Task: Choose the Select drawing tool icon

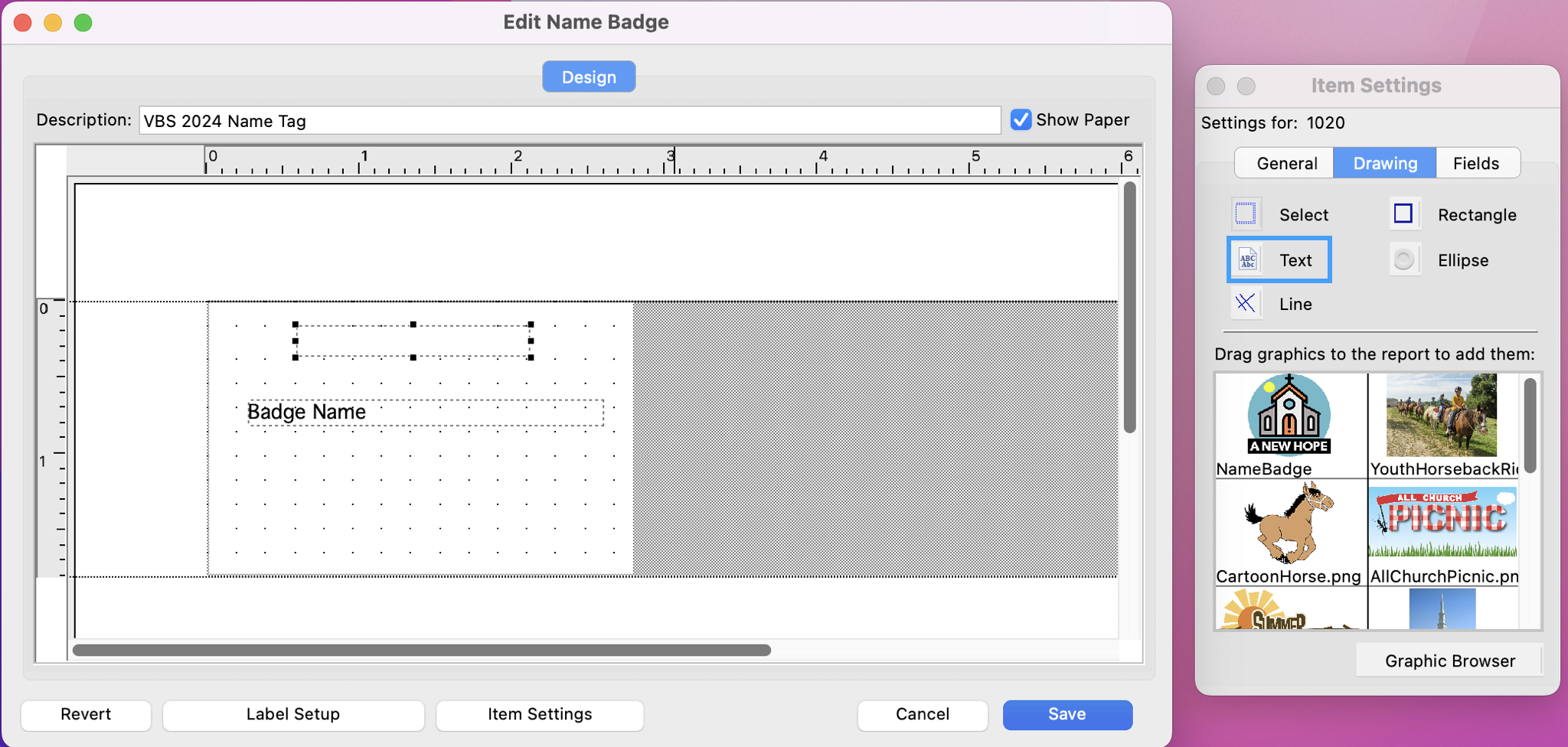Action: pyautogui.click(x=1246, y=214)
